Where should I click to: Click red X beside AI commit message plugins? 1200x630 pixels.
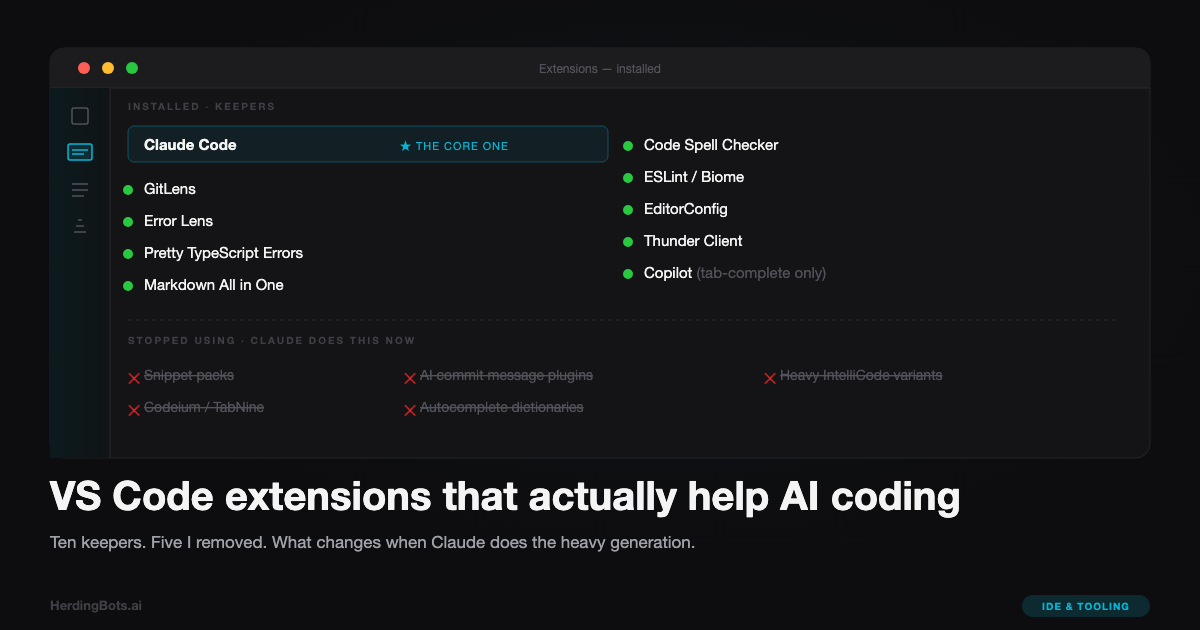click(410, 378)
